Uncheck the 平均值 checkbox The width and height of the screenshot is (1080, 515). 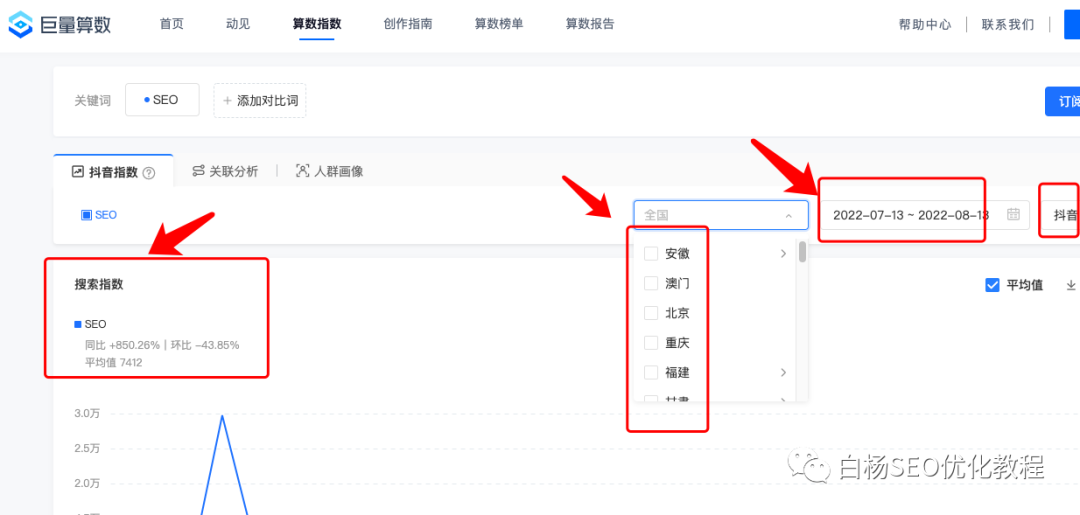(992, 285)
